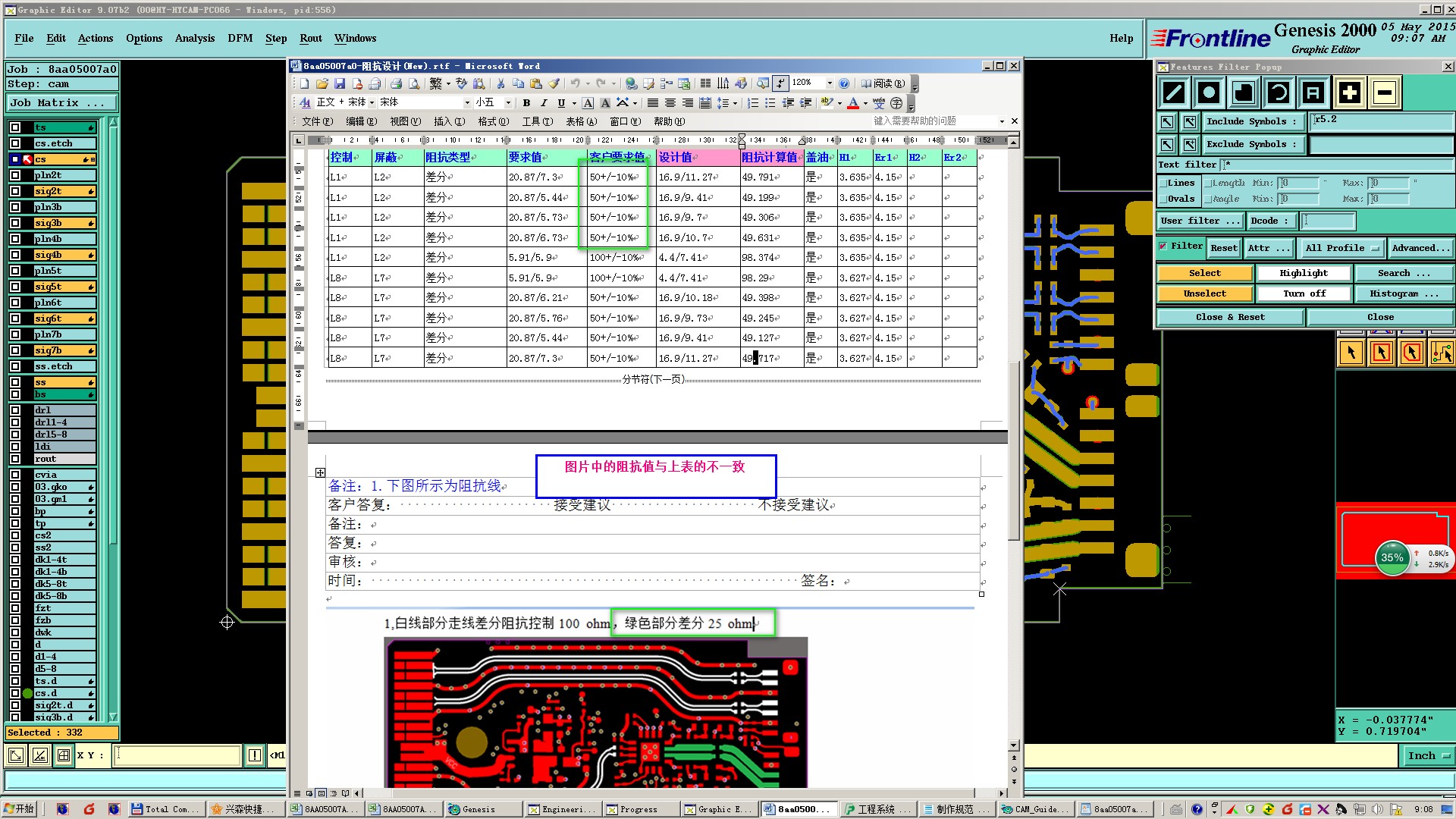The height and width of the screenshot is (819, 1456).
Task: Open the font size dropdown showing 小五
Action: [508, 102]
